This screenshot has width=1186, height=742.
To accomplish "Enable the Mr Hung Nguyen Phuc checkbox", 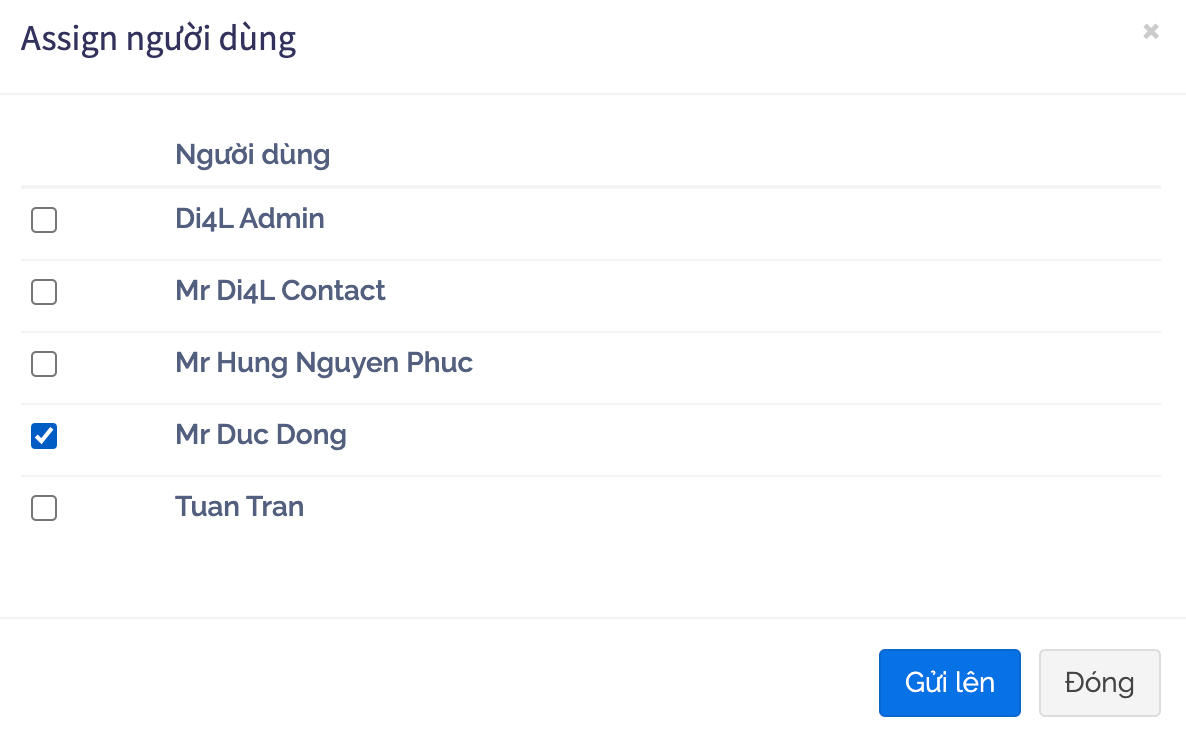I will (x=44, y=364).
